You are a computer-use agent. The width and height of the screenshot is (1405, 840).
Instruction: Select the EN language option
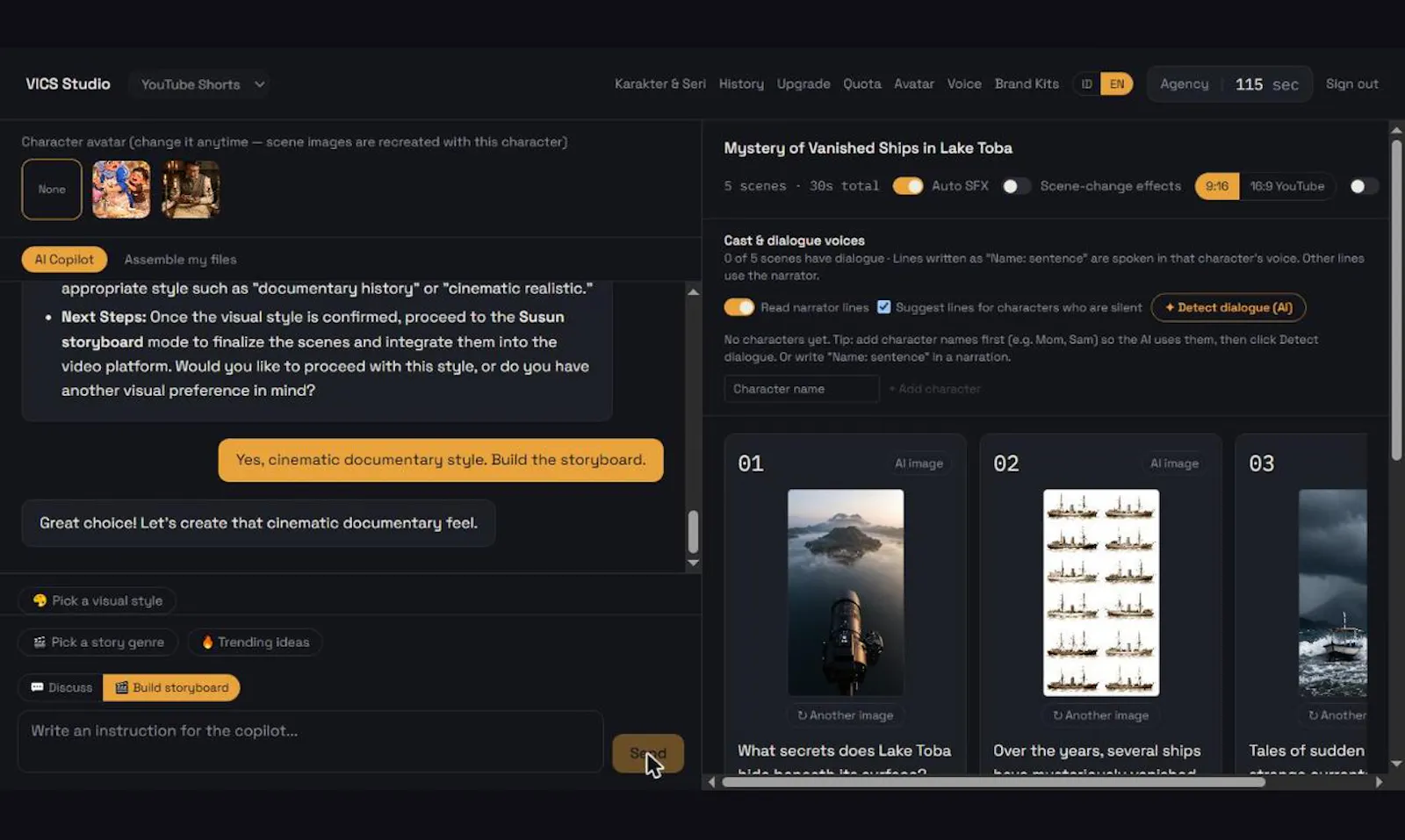(1116, 84)
